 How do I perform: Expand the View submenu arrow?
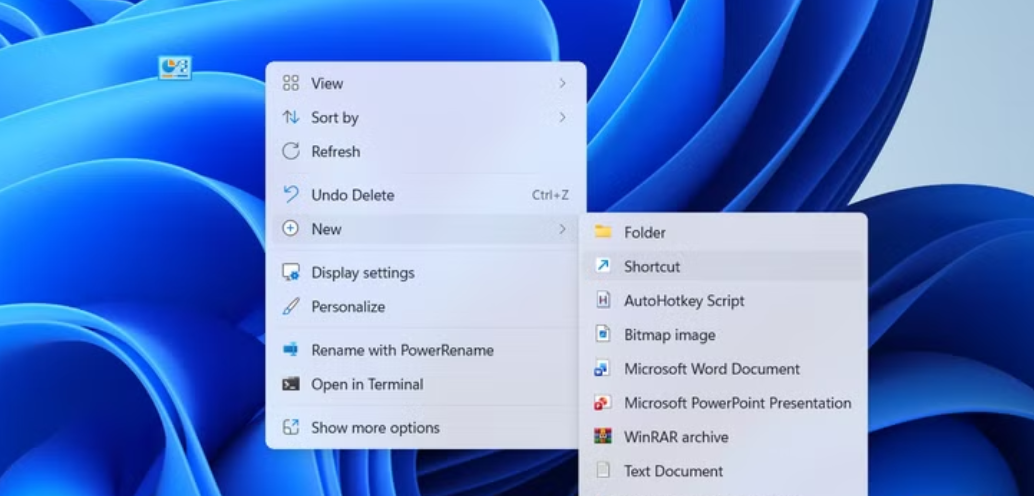562,83
